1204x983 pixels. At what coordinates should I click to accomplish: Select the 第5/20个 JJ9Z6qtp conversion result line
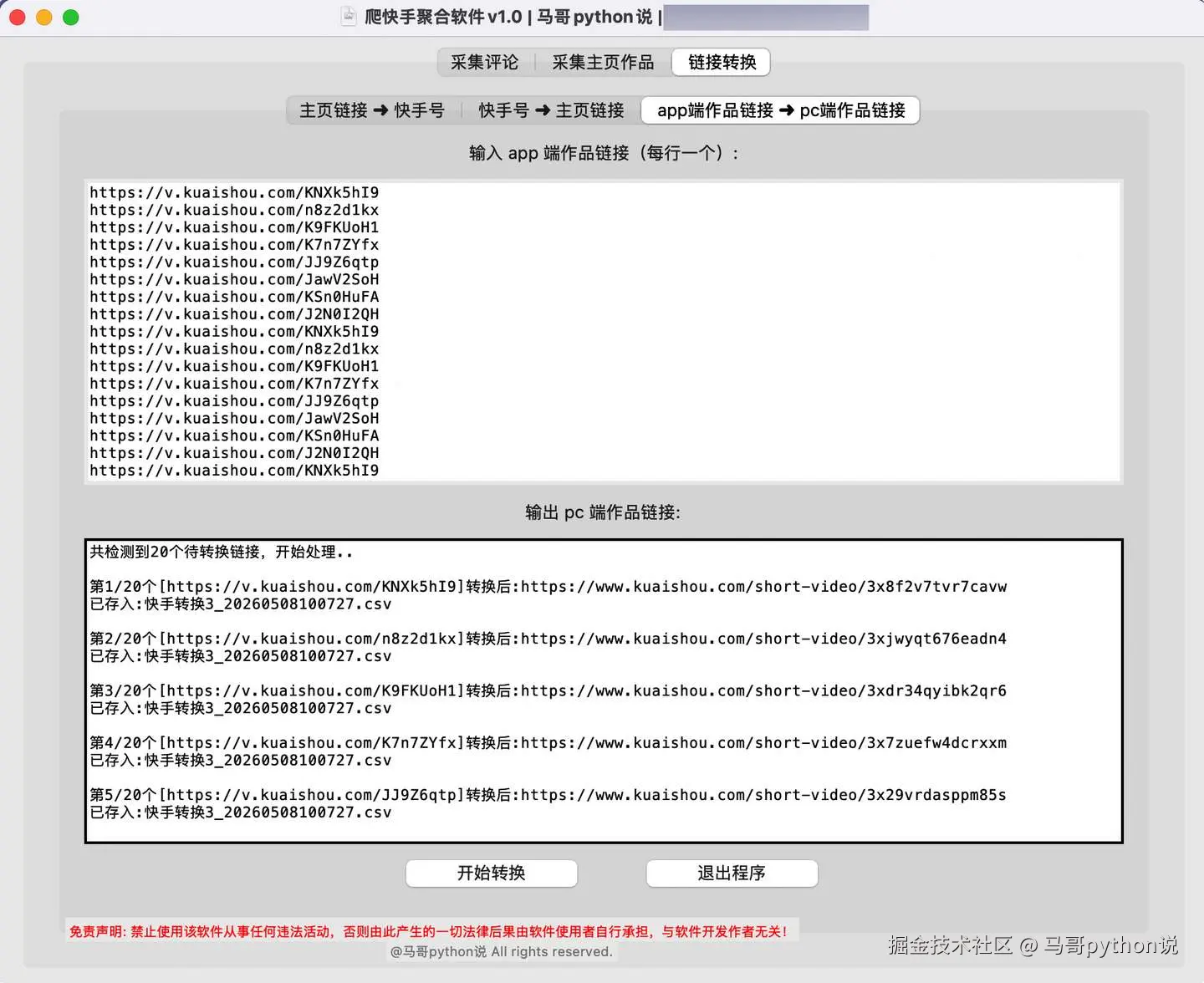coord(548,795)
